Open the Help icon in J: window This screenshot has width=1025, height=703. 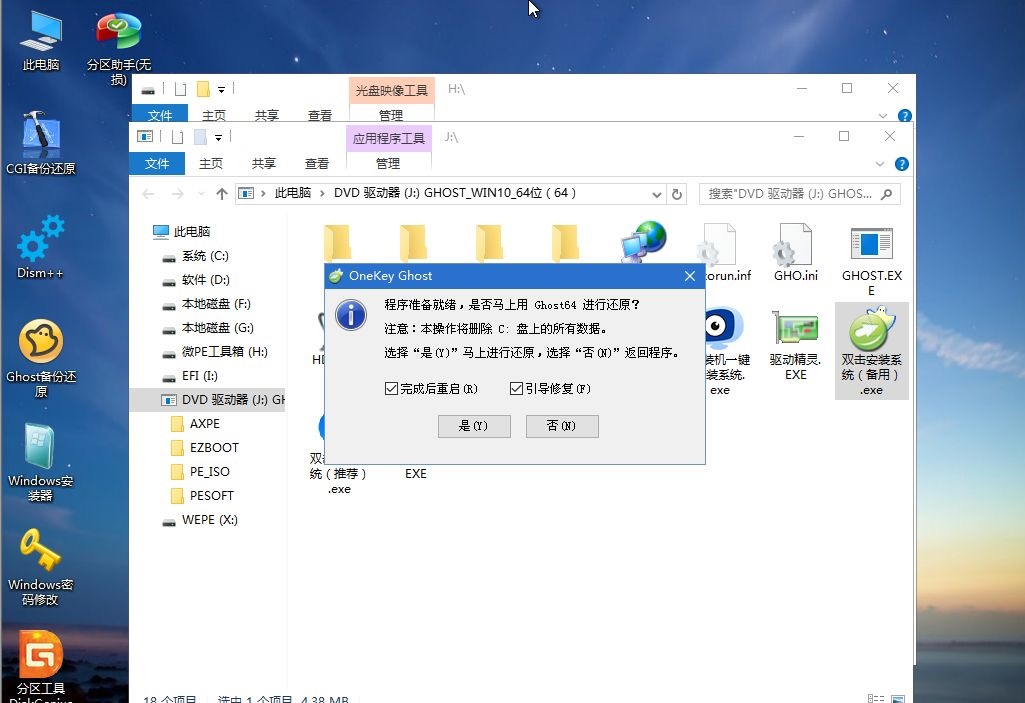(901, 164)
